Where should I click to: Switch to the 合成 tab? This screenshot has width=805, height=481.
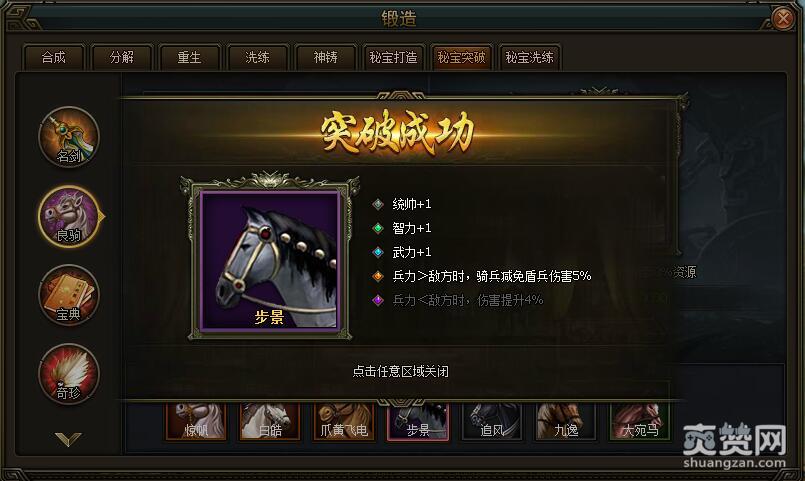(x=53, y=57)
